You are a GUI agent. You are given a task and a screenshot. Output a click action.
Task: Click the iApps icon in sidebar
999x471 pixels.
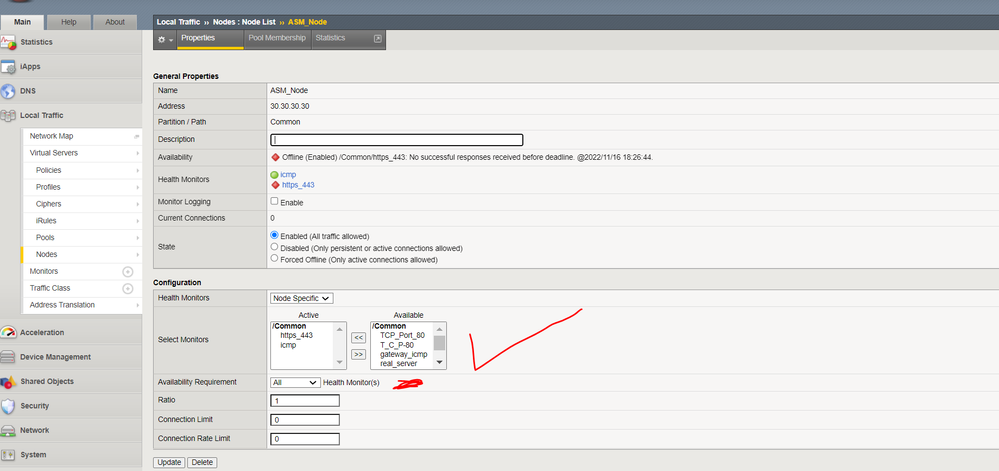tap(9, 67)
